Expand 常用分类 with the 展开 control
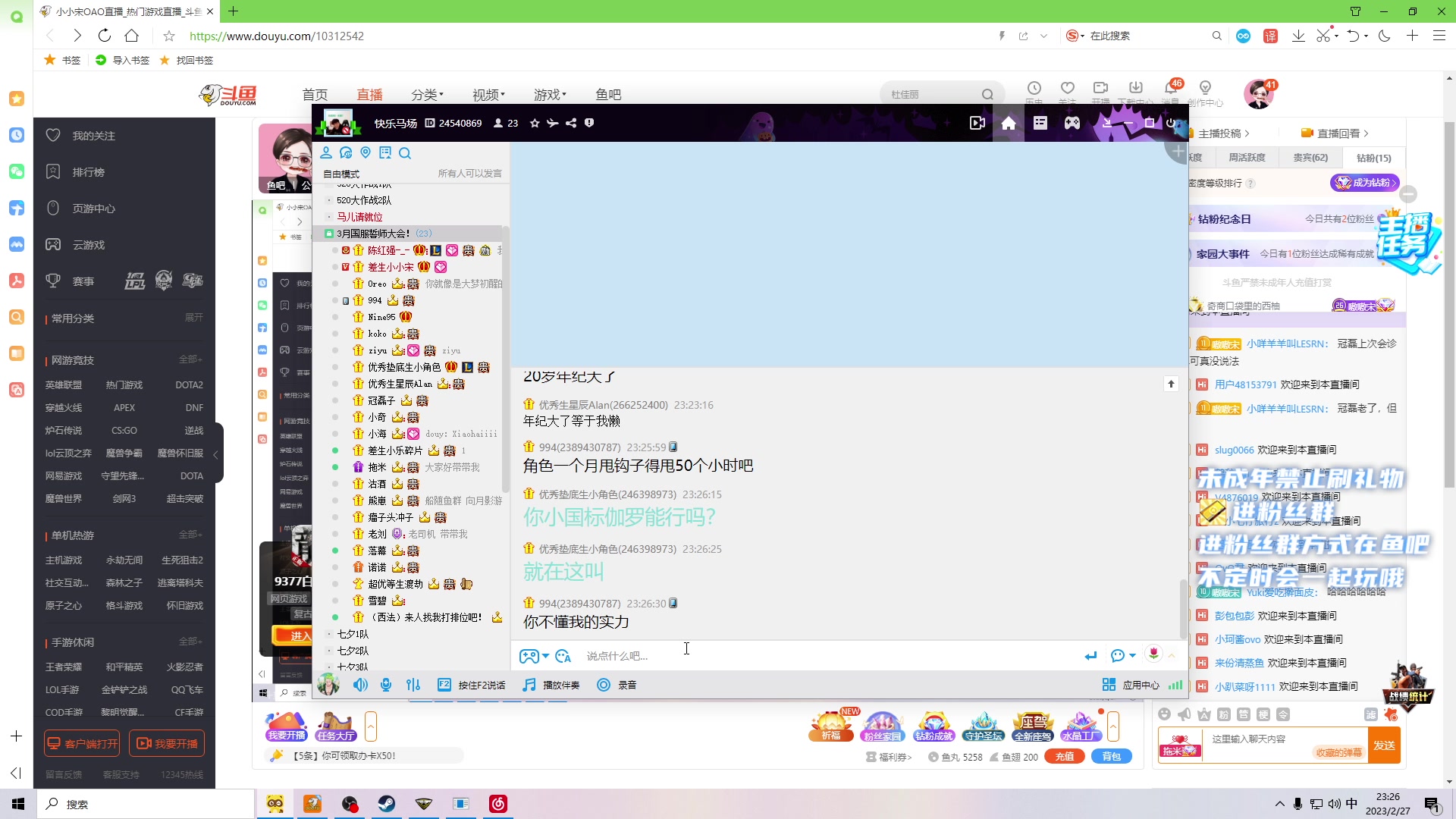The height and width of the screenshot is (819, 1456). (x=195, y=318)
